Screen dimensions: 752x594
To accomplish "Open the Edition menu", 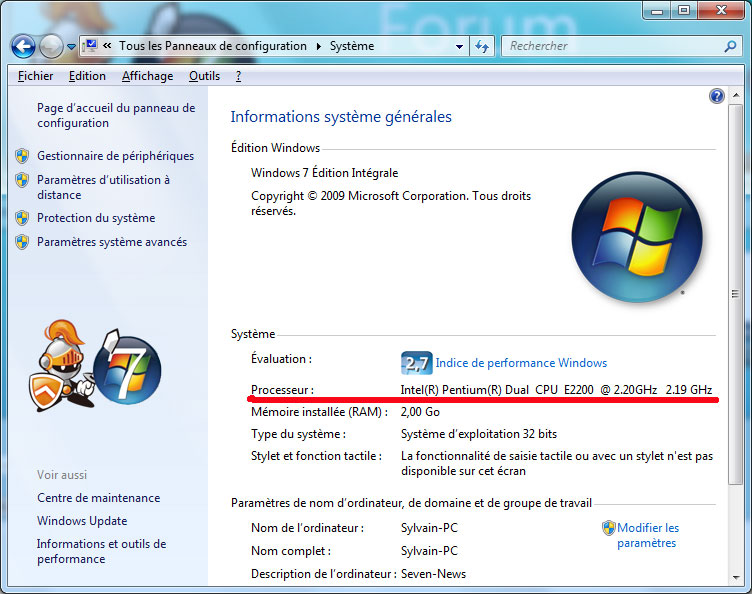I will (87, 76).
